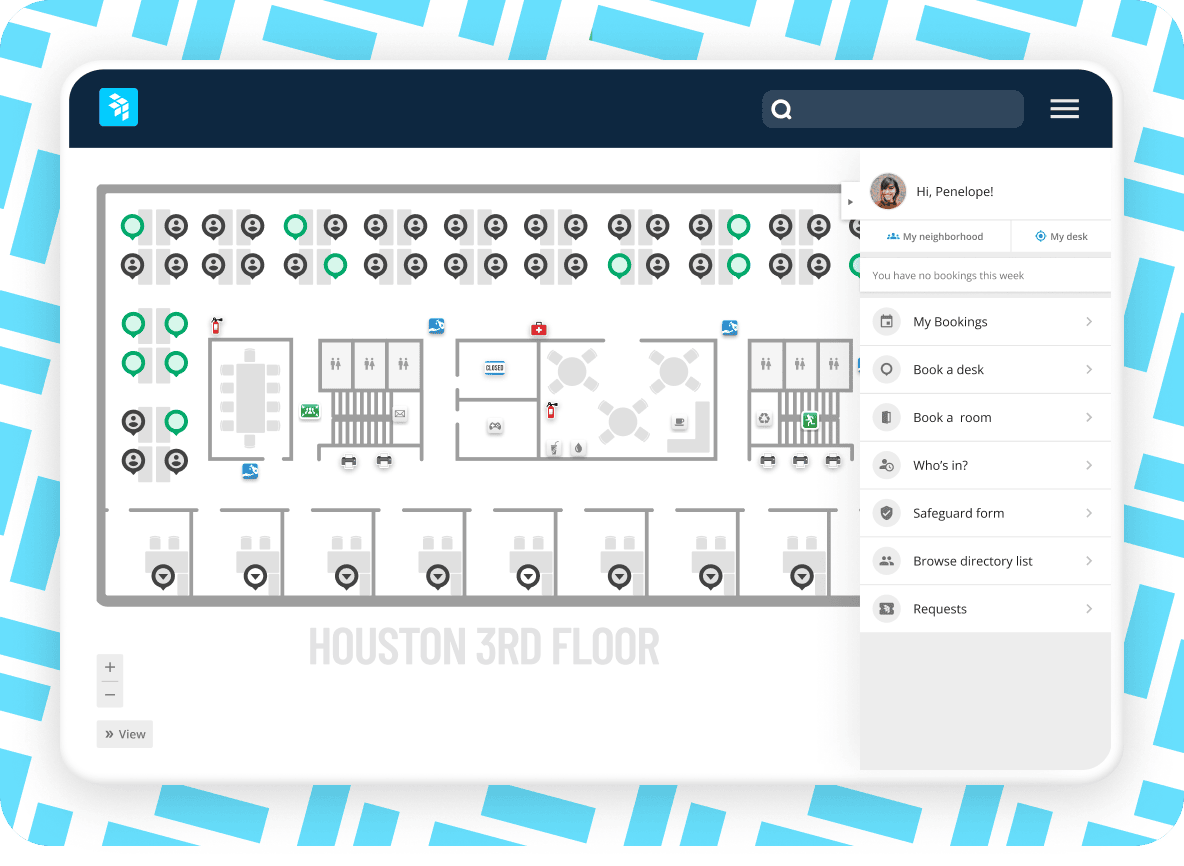Open the hamburger menu
Image resolution: width=1184 pixels, height=866 pixels.
tap(1064, 108)
